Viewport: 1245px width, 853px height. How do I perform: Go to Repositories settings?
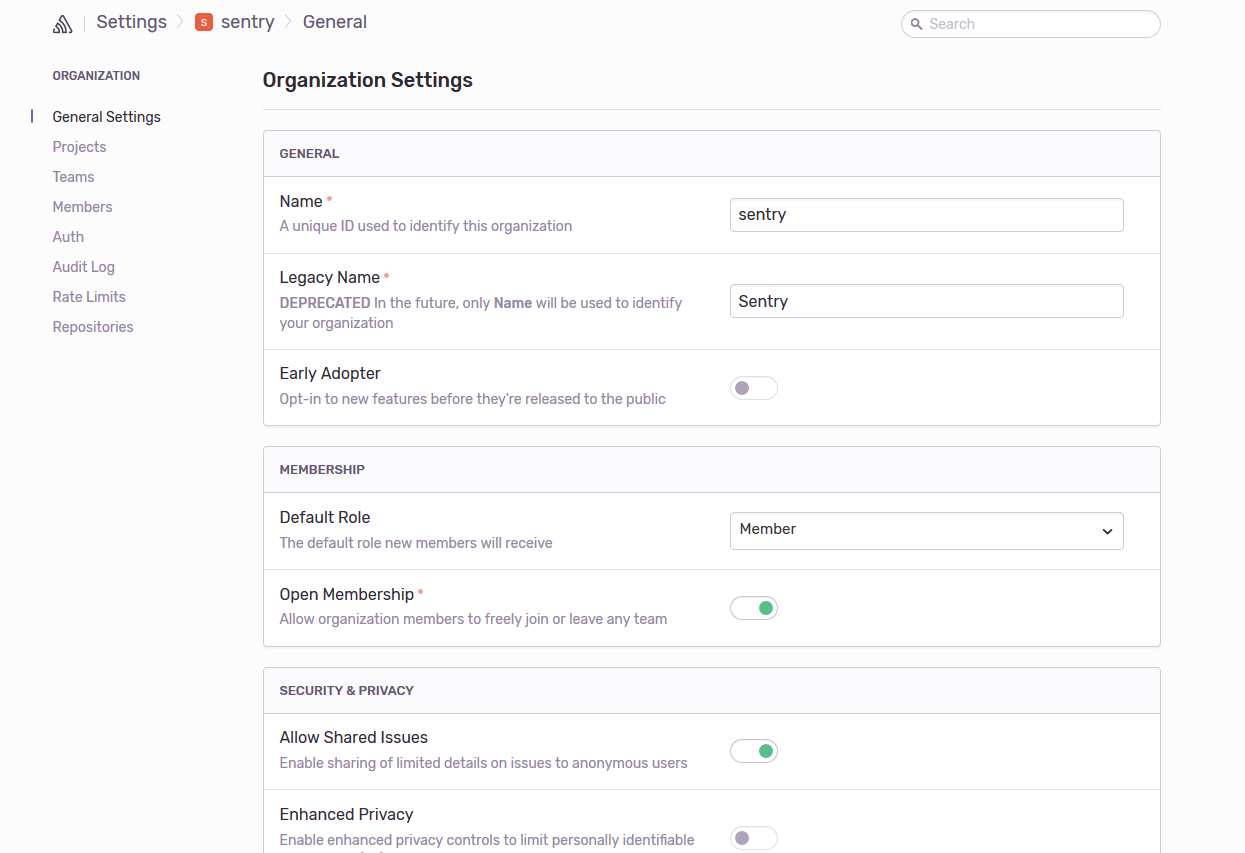click(x=93, y=327)
